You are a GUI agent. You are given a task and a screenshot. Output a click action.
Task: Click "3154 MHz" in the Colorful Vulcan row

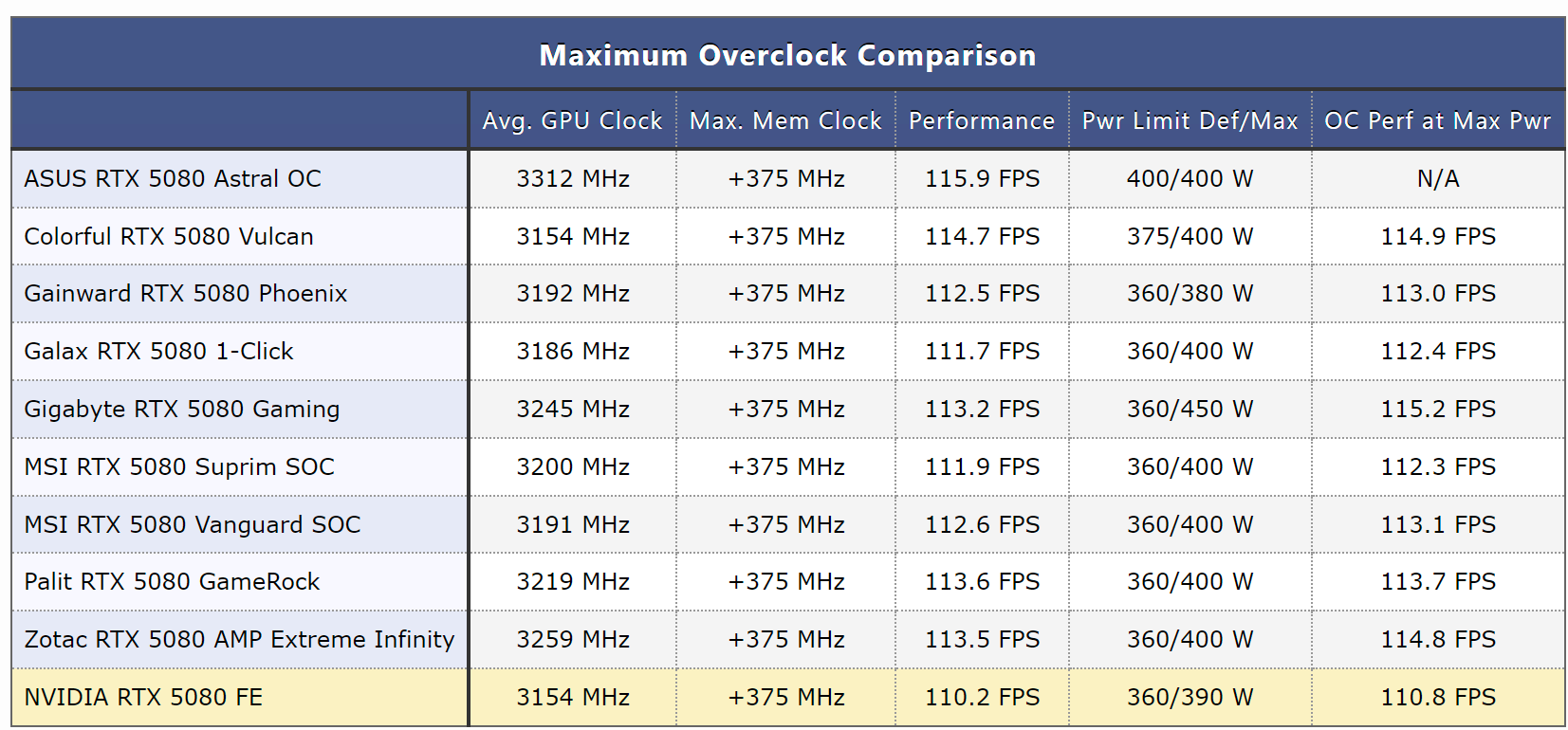click(x=573, y=236)
